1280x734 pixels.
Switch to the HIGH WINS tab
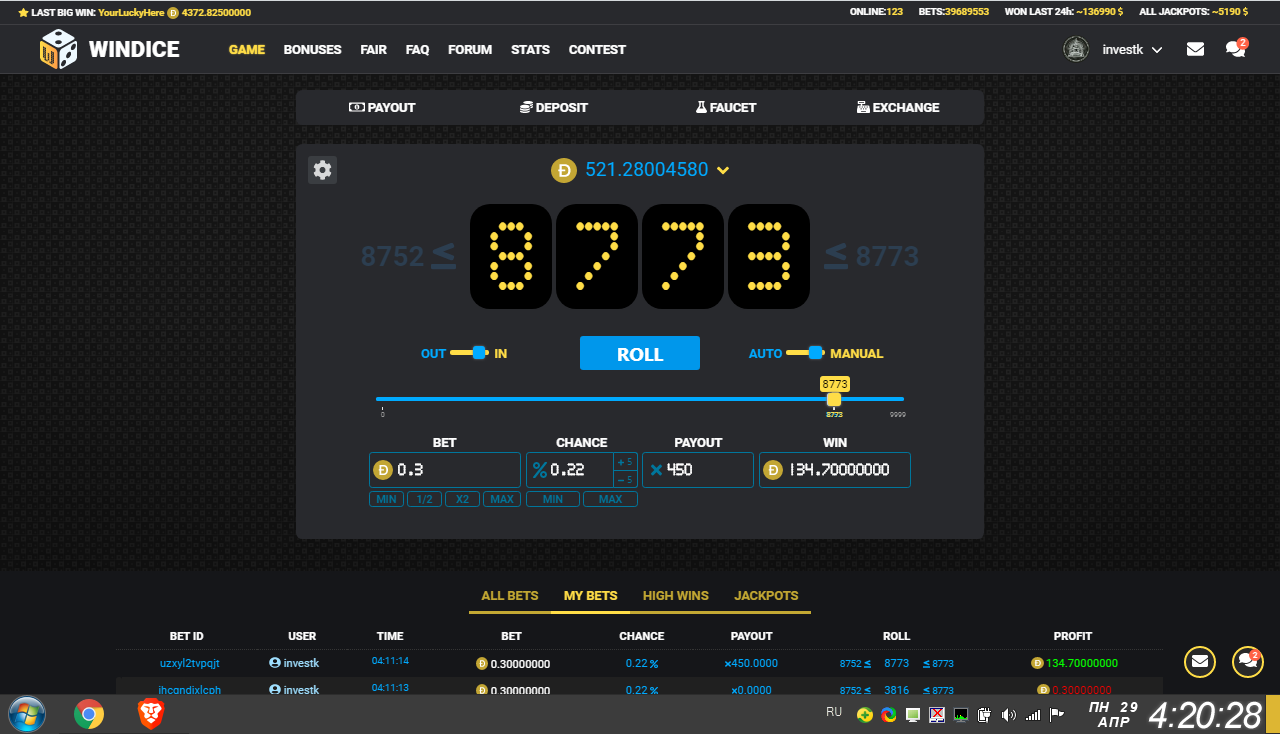[x=676, y=596]
